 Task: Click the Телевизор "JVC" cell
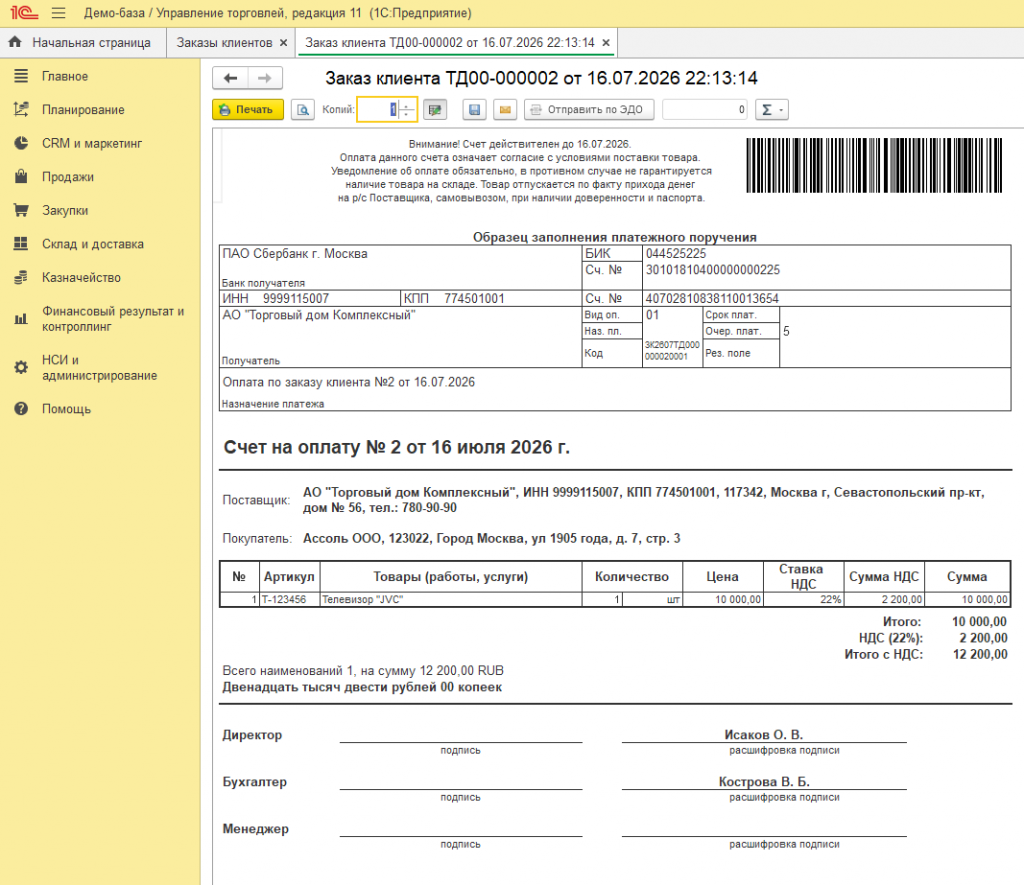451,599
